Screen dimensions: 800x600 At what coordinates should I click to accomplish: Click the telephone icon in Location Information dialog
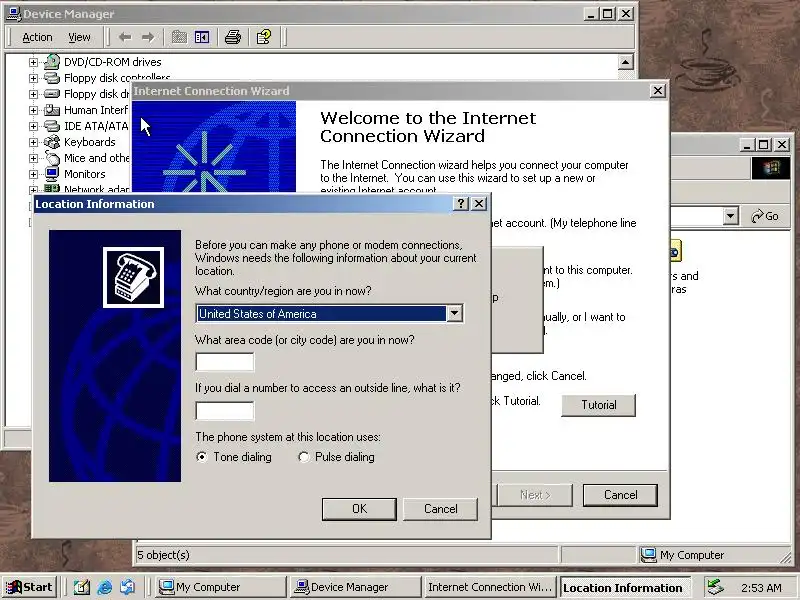(x=133, y=277)
